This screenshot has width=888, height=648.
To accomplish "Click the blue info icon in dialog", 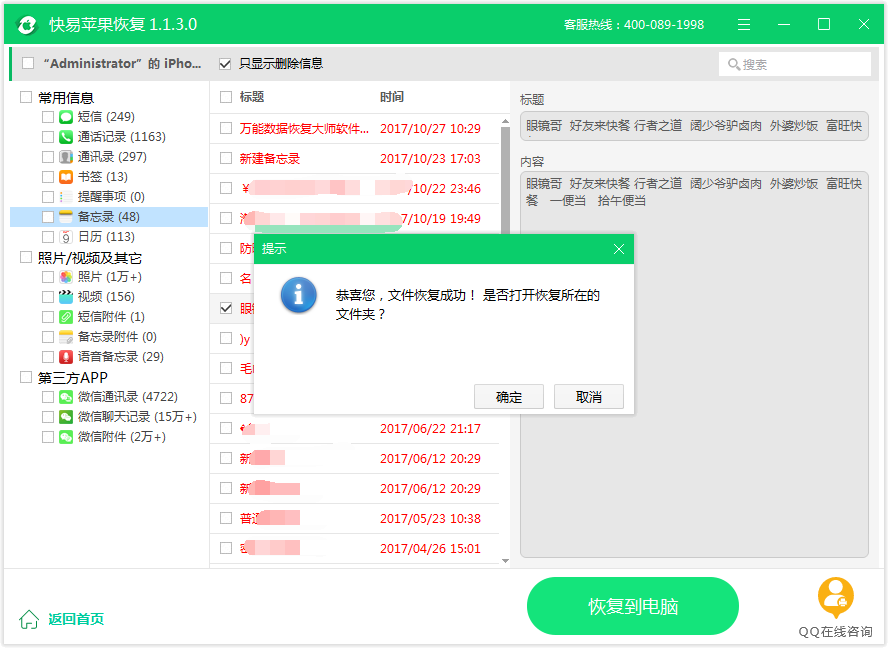I will [298, 295].
